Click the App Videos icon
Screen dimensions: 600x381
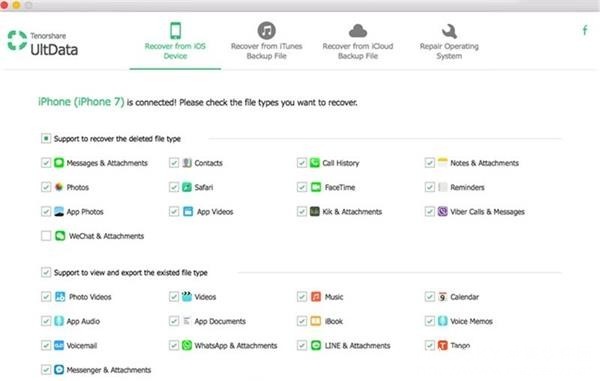(188, 212)
